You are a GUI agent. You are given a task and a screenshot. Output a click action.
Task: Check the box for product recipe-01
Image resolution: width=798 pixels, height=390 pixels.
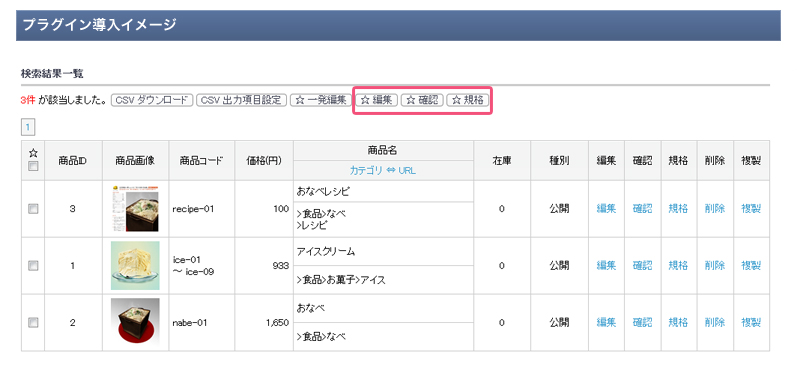point(33,208)
